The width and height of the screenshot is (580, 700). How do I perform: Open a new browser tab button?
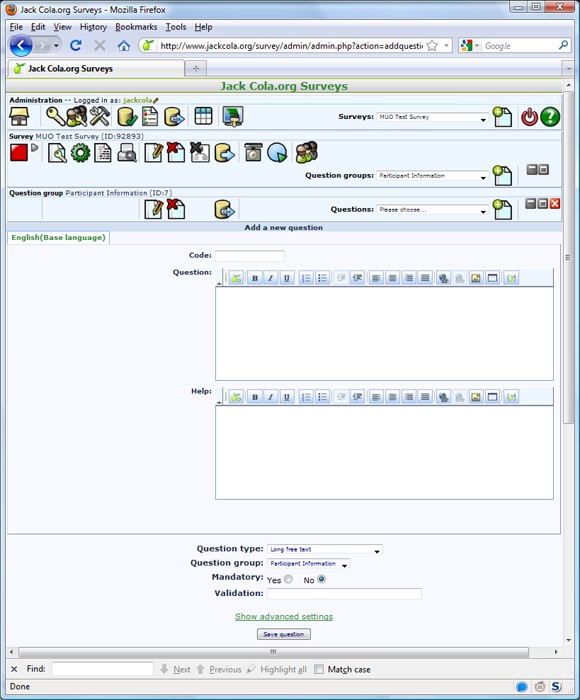coord(196,68)
